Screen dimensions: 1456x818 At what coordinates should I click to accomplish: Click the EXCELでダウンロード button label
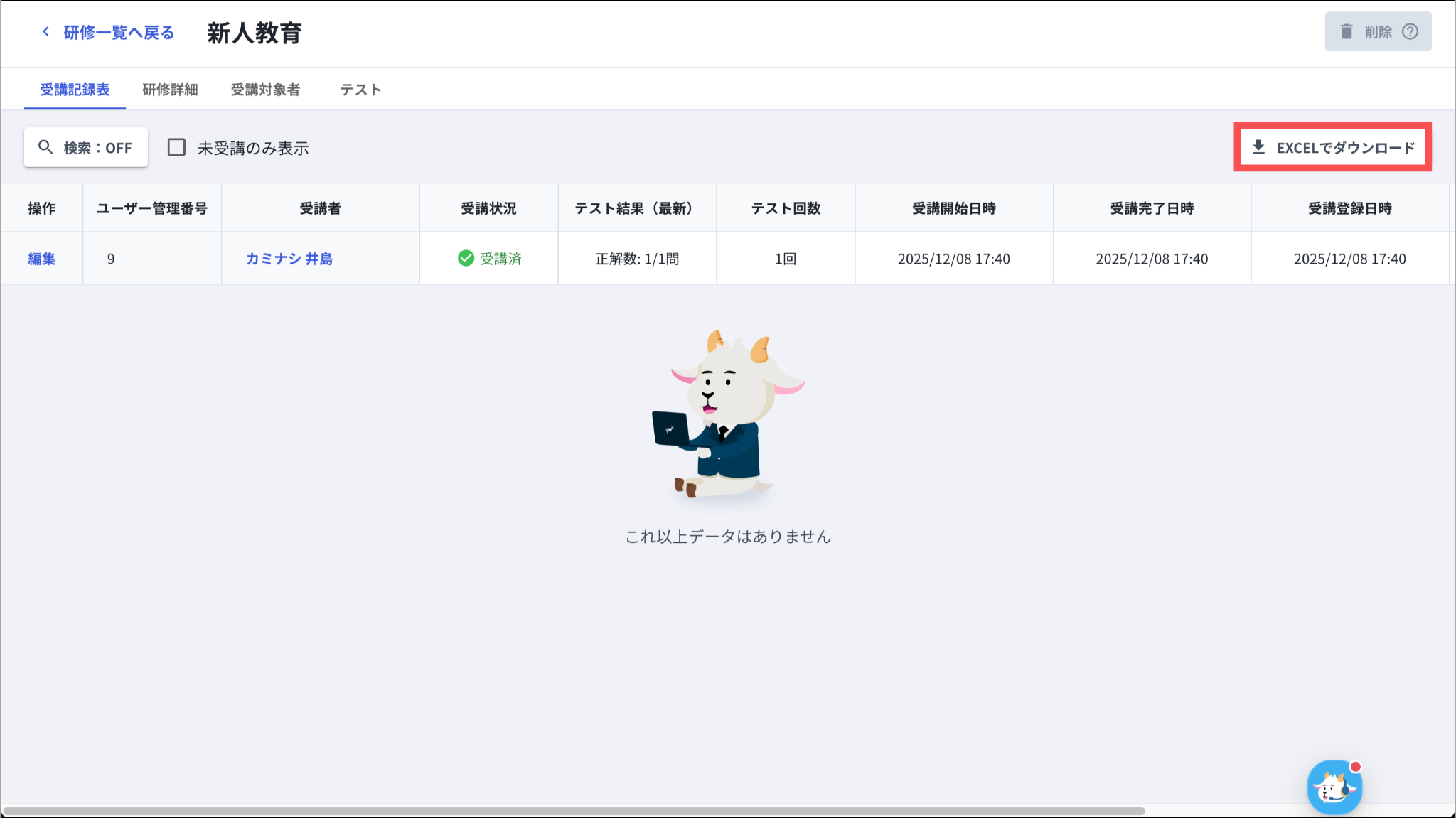click(x=1346, y=148)
